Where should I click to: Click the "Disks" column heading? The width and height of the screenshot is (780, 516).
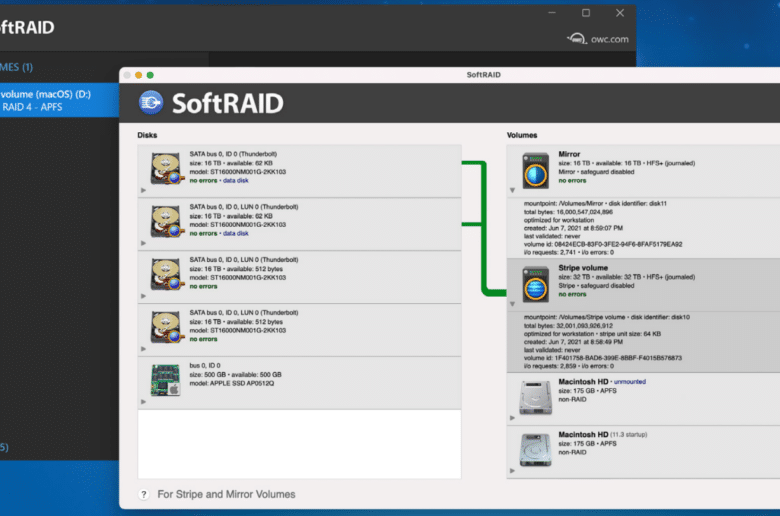(147, 135)
